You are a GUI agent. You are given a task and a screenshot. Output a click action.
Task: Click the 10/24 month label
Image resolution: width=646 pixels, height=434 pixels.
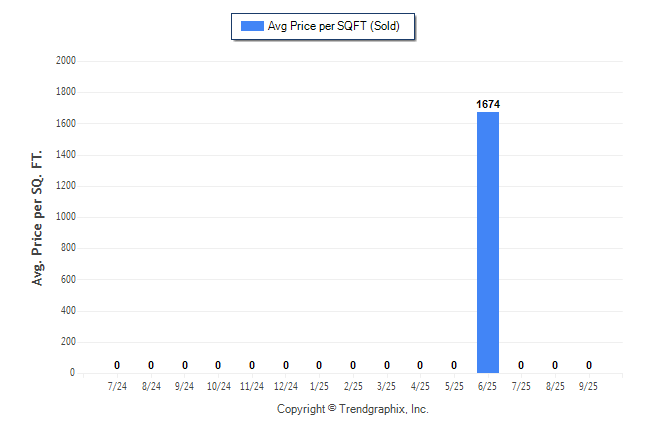218,386
